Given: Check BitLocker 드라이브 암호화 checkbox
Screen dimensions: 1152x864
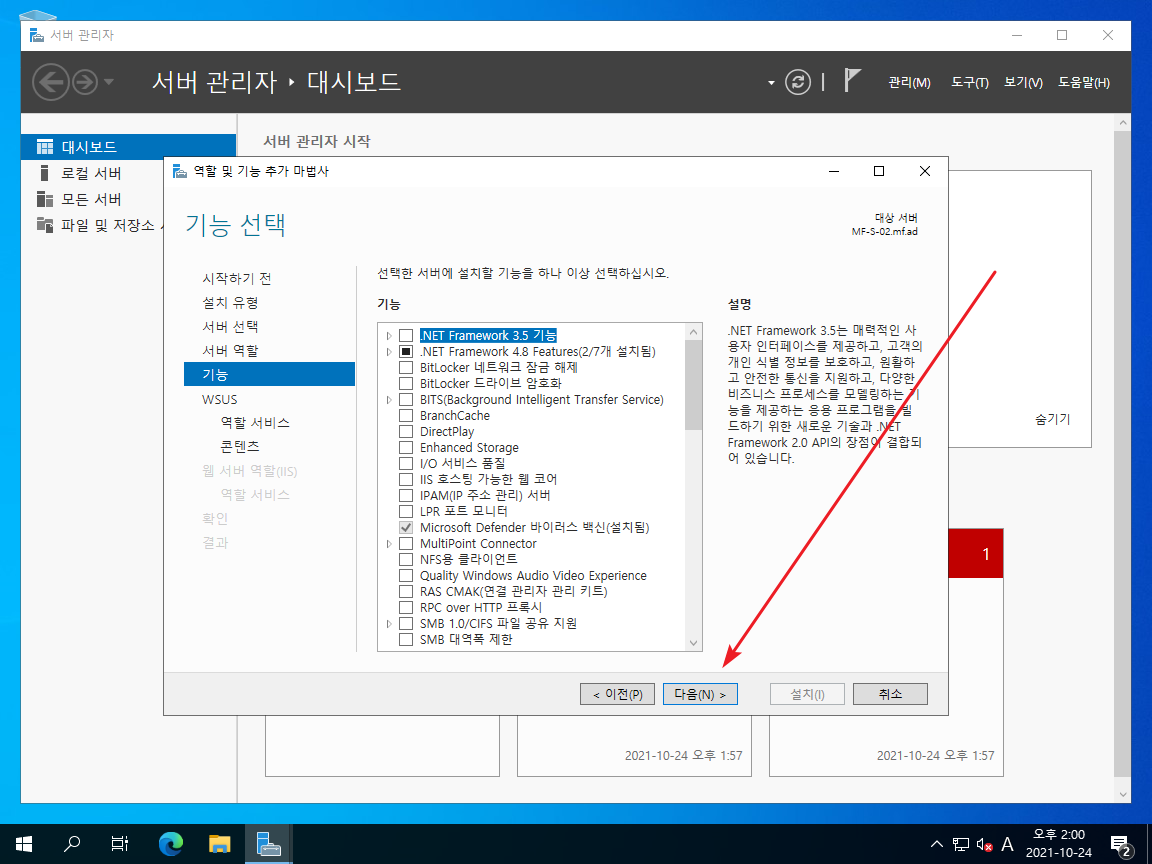Looking at the screenshot, I should 406,384.
